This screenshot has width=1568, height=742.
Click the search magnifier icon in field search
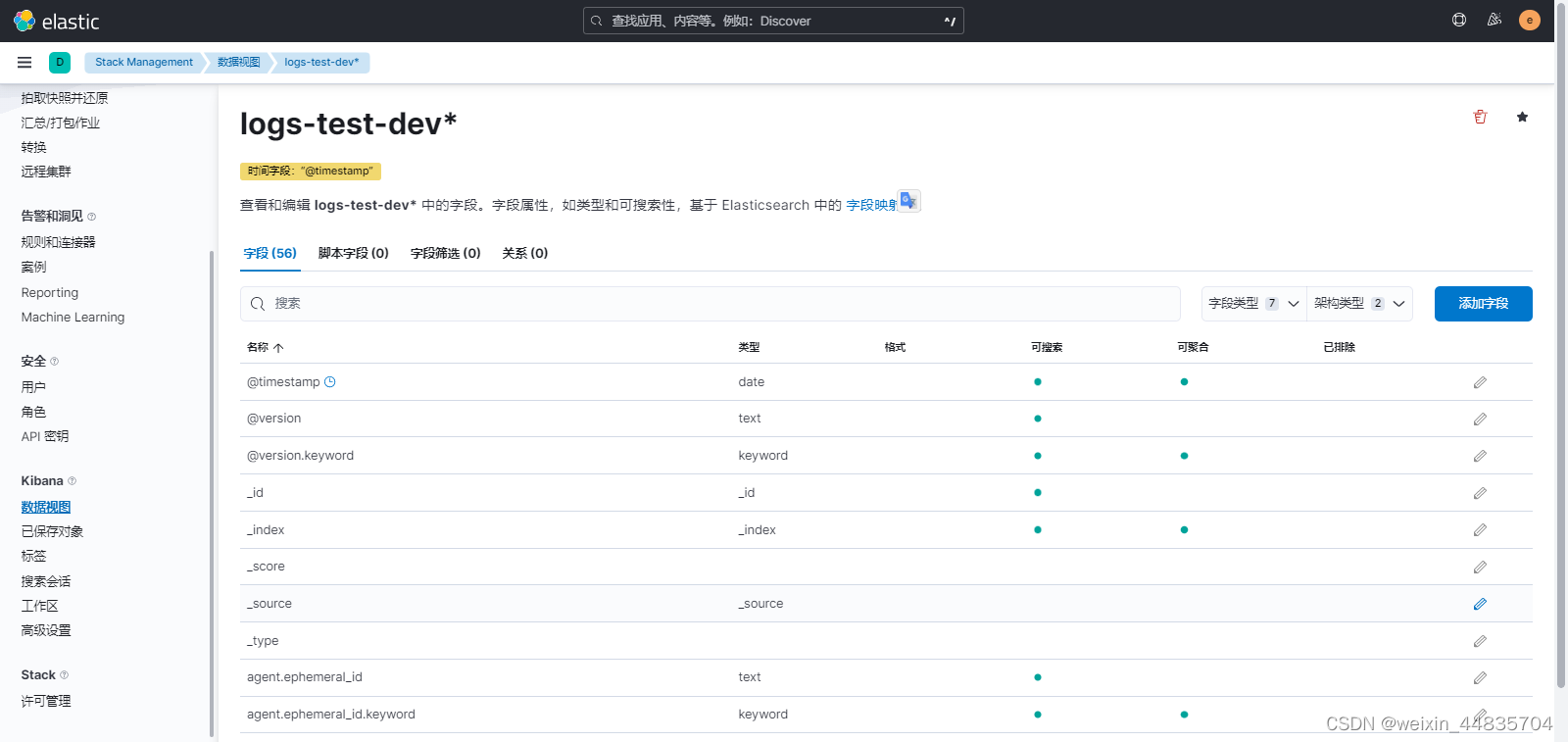coord(258,304)
